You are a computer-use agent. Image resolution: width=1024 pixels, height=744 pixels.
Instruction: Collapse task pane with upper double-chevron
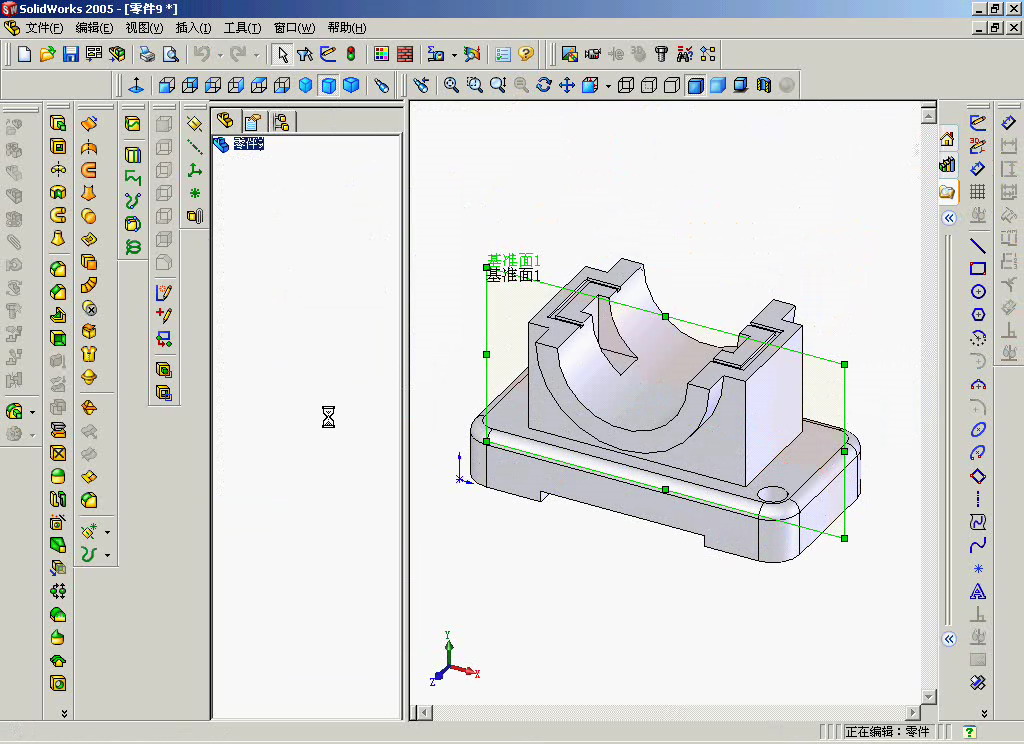(x=949, y=218)
